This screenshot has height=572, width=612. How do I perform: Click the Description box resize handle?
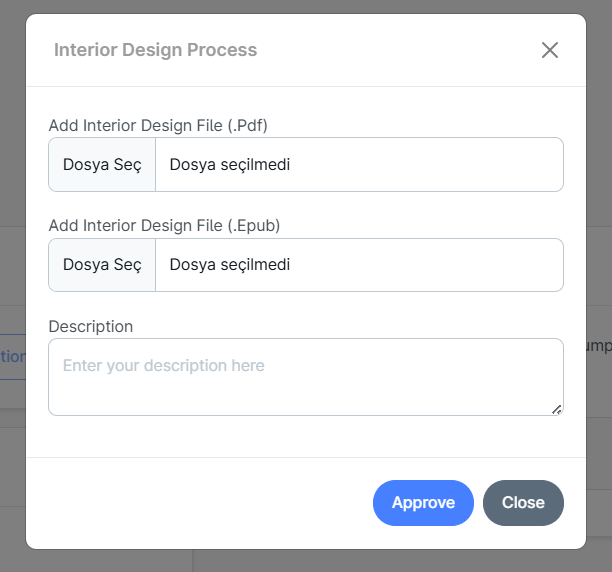[557, 409]
